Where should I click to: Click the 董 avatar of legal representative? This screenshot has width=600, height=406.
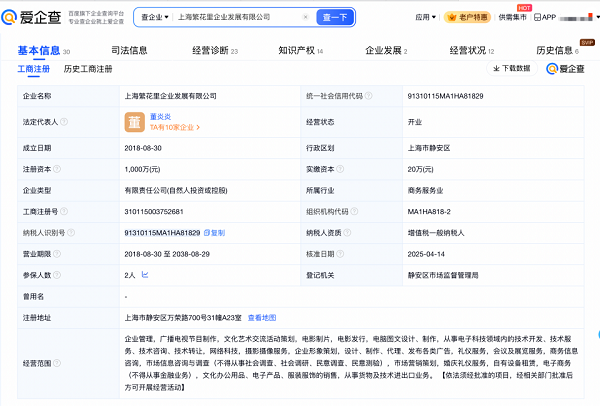(x=133, y=122)
